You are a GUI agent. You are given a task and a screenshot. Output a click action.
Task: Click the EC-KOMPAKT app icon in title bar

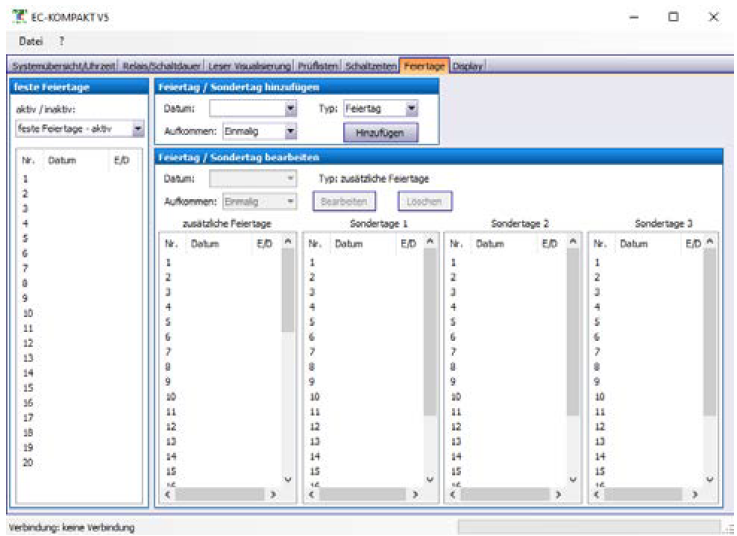click(x=19, y=16)
